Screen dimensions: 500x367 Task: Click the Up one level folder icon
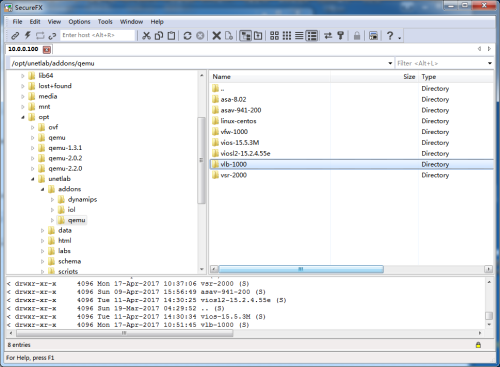click(x=258, y=35)
